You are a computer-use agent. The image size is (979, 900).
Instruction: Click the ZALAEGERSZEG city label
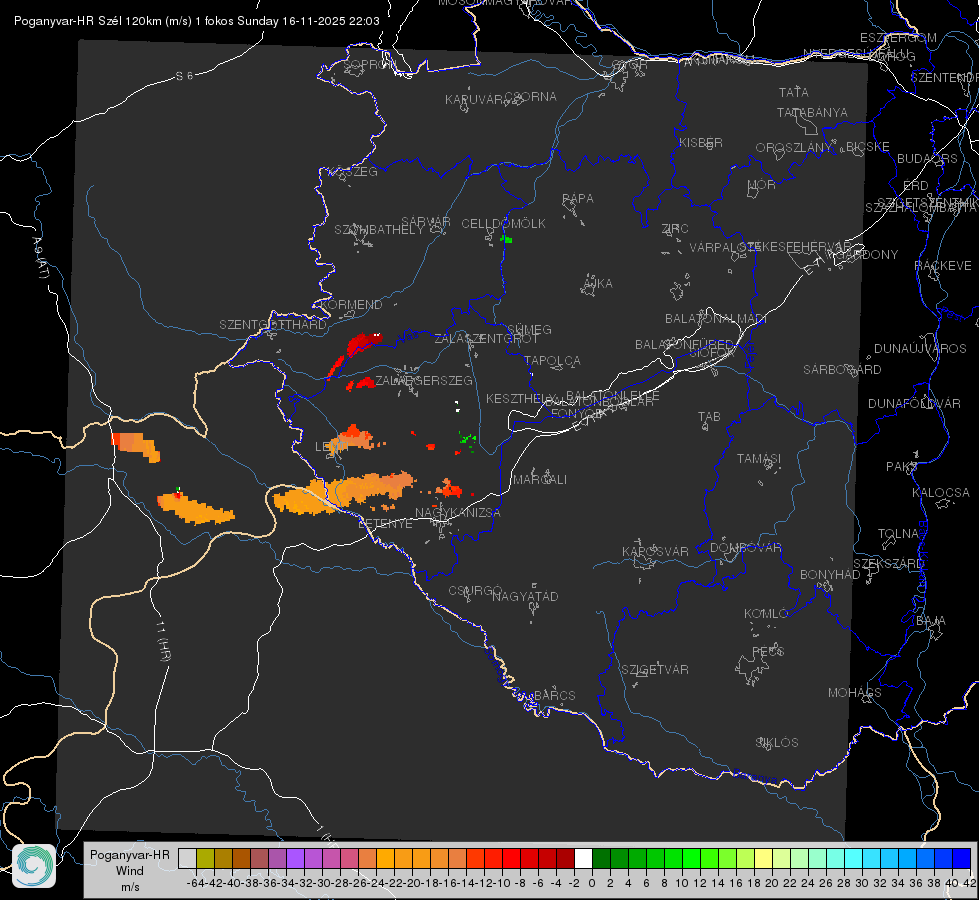coord(423,380)
